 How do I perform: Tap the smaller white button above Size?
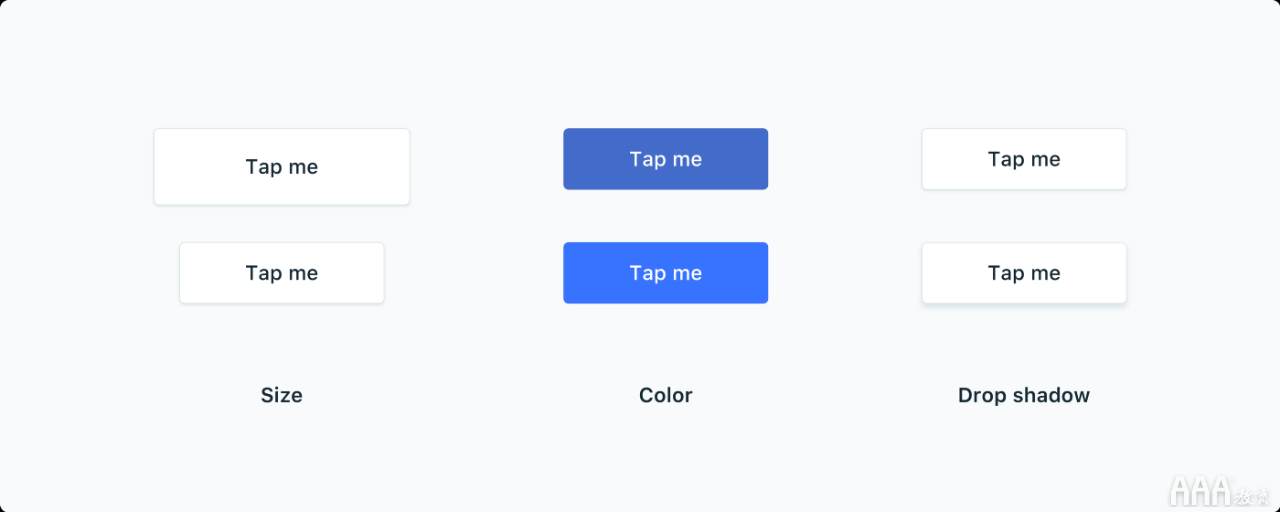pos(282,273)
